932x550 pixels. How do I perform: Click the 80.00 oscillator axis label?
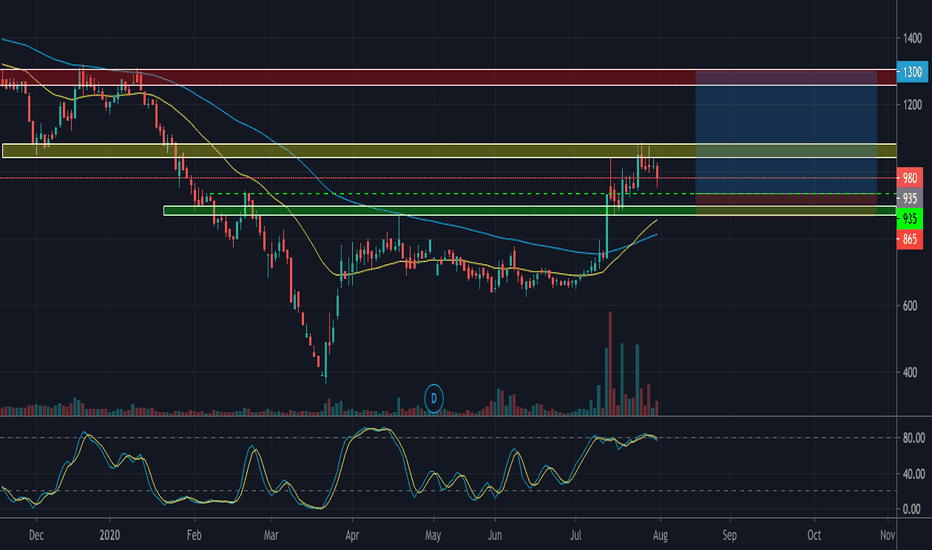pyautogui.click(x=914, y=438)
